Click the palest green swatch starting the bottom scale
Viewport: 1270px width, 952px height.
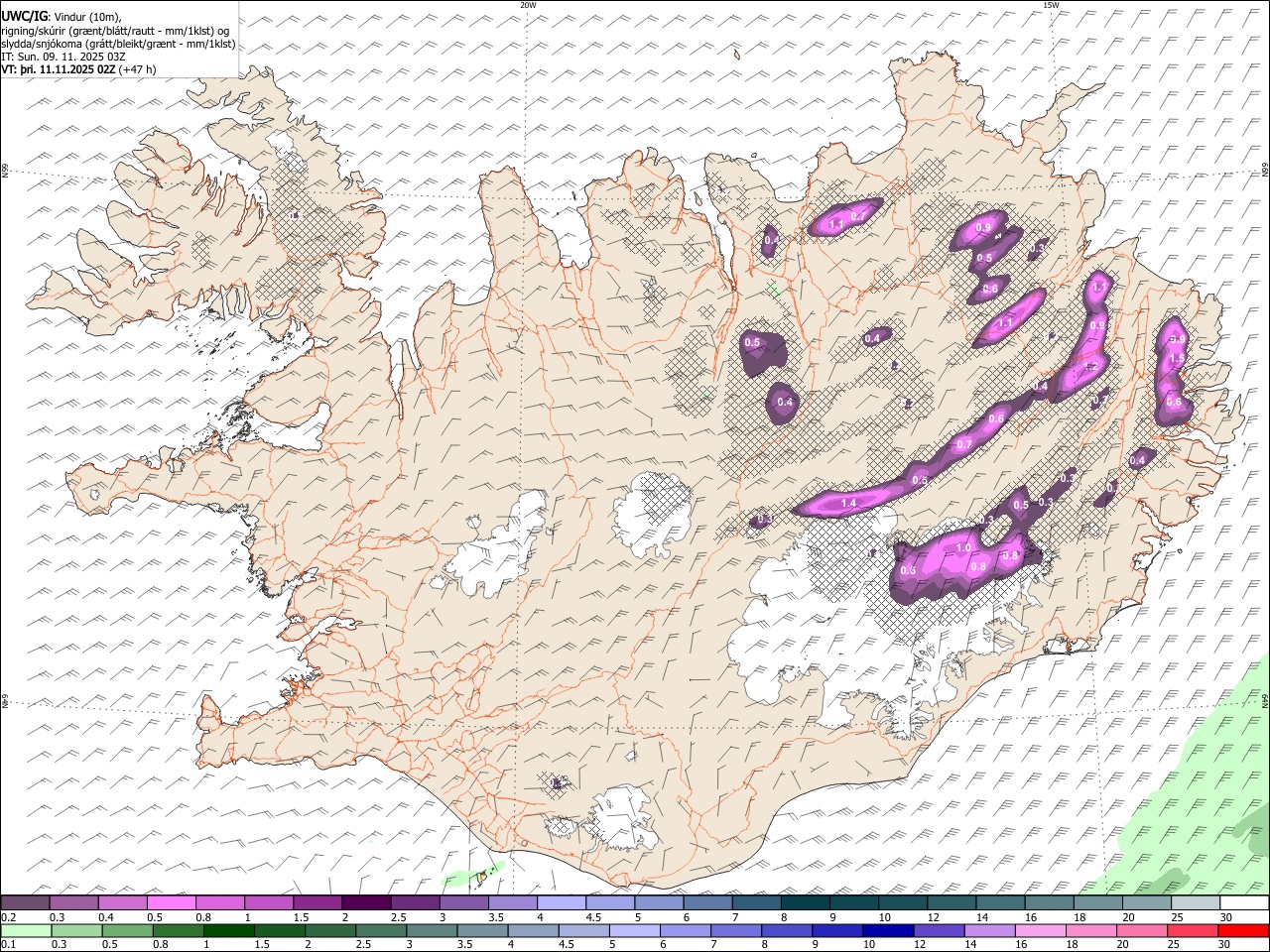click(x=26, y=931)
